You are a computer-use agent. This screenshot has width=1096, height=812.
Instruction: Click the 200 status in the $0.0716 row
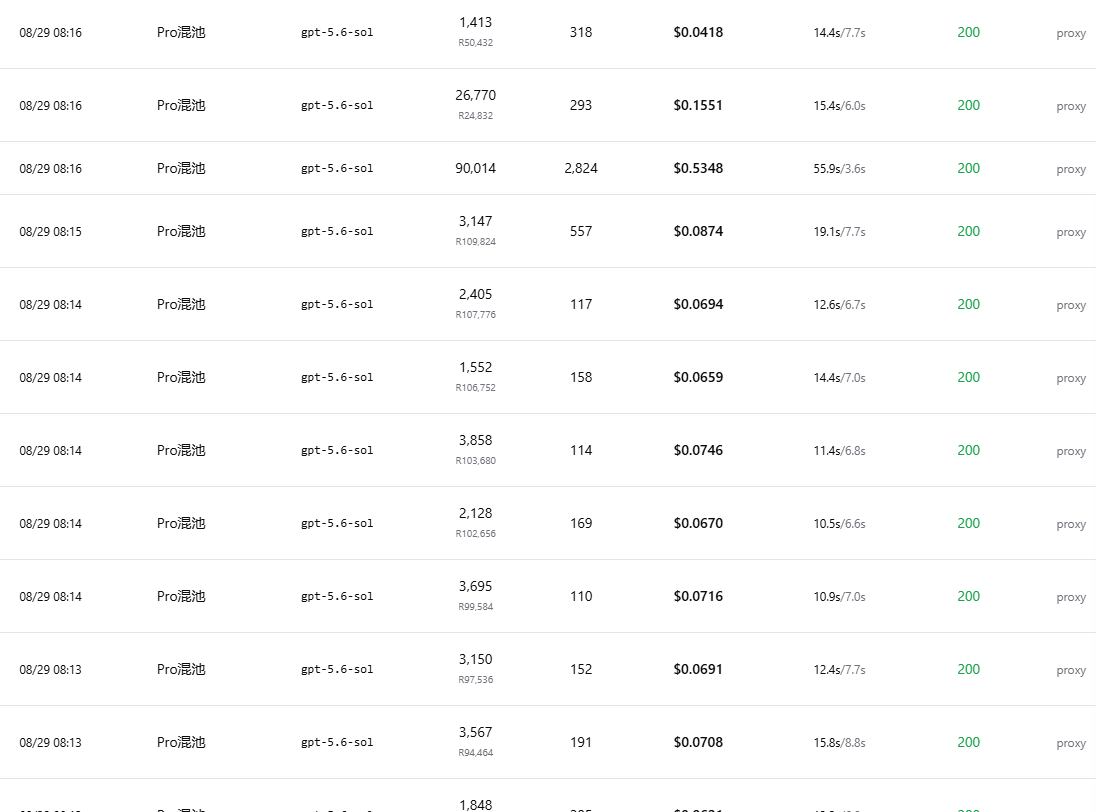tap(968, 596)
